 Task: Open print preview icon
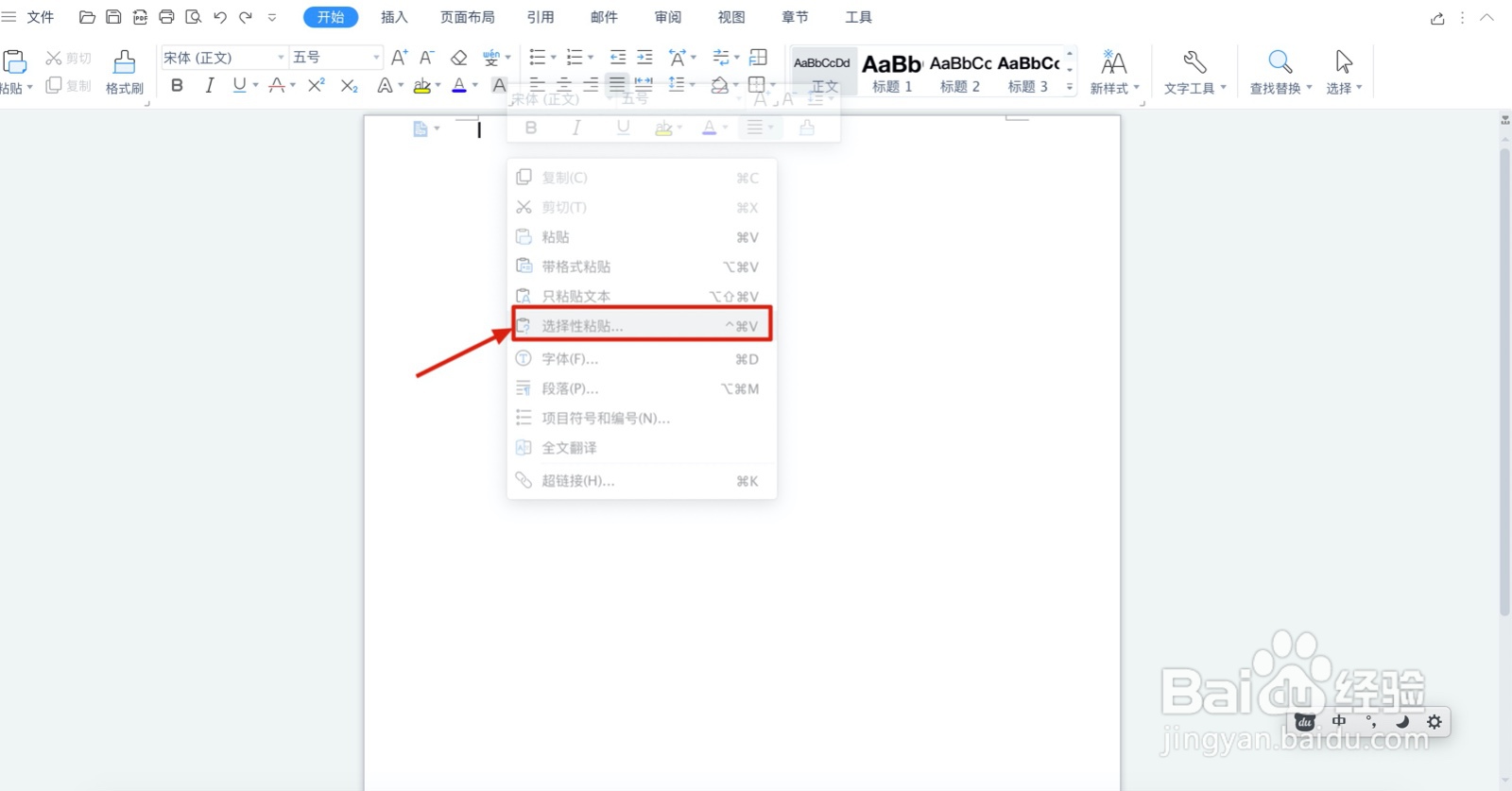pyautogui.click(x=194, y=17)
